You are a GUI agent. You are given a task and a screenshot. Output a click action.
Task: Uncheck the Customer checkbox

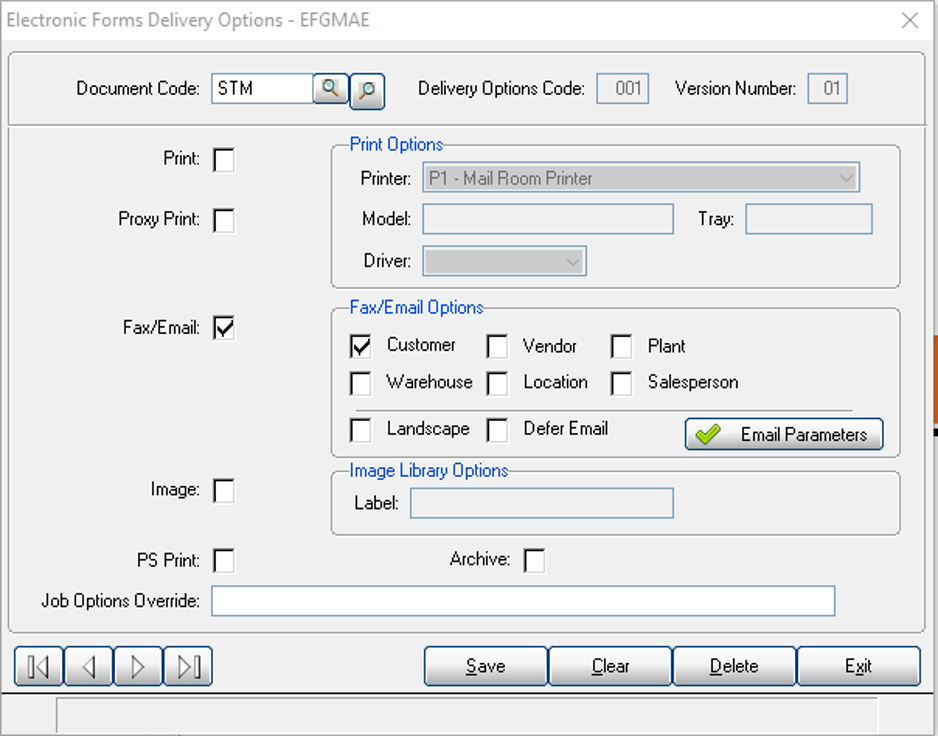tap(361, 346)
